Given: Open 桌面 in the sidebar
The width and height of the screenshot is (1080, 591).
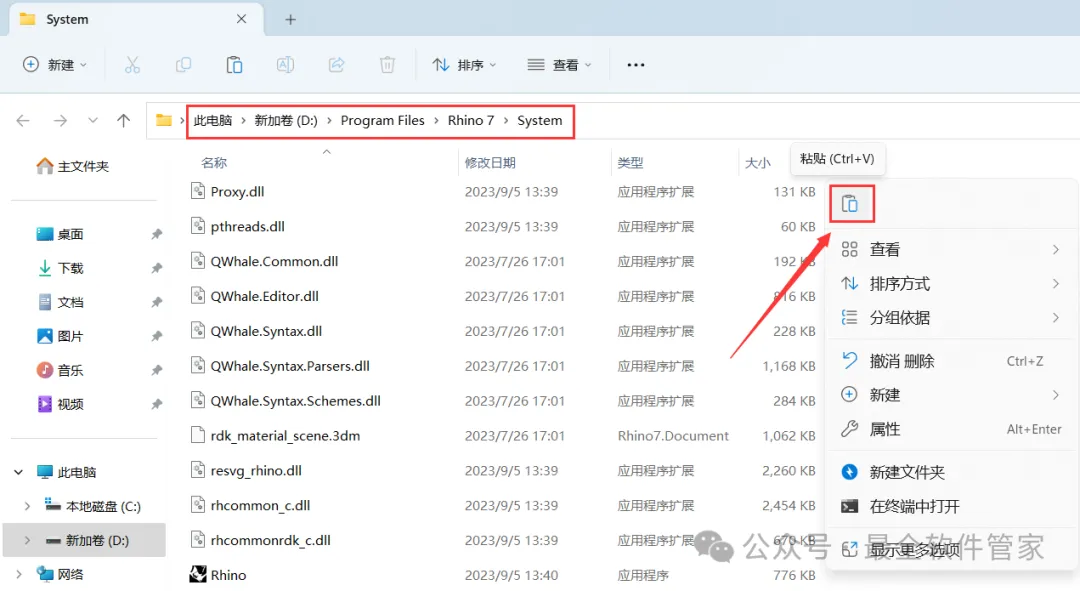Looking at the screenshot, I should tap(60, 234).
